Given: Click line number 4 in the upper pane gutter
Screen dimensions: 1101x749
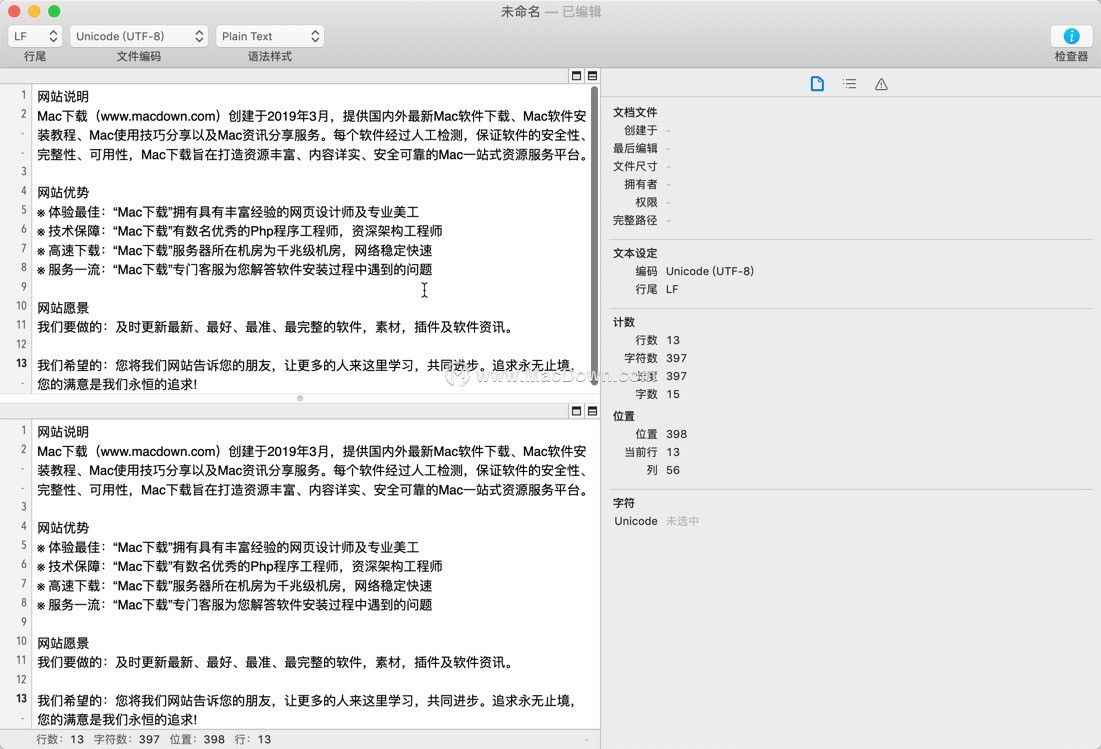Looking at the screenshot, I should pyautogui.click(x=24, y=191).
